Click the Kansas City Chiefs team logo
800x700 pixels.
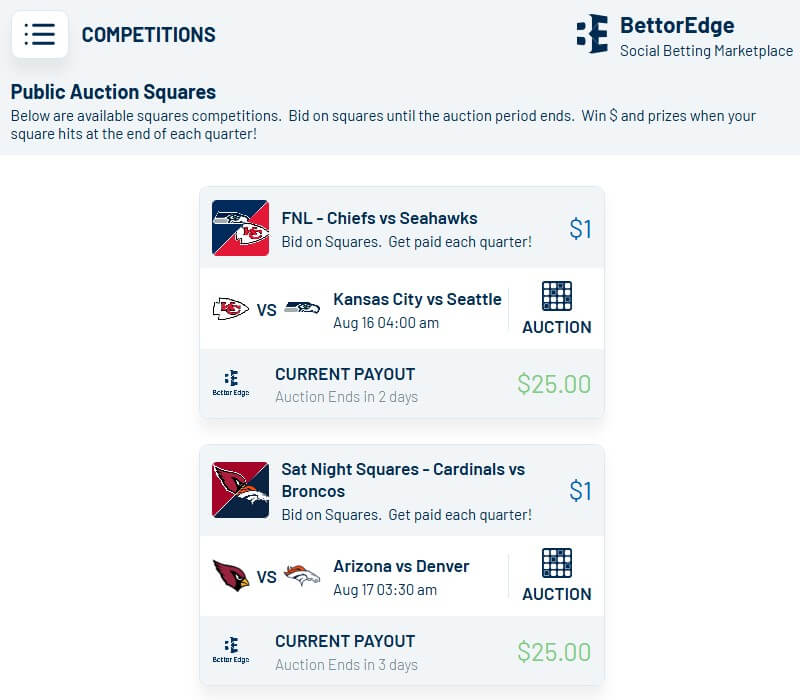(x=231, y=309)
